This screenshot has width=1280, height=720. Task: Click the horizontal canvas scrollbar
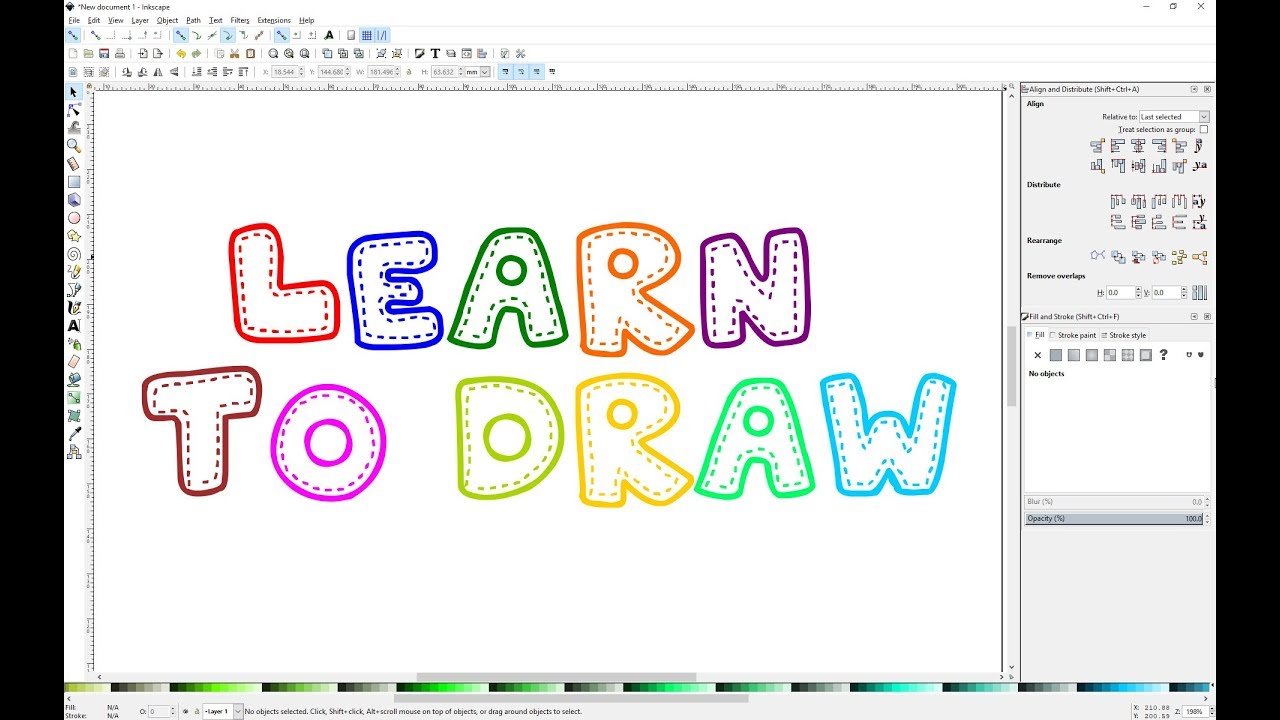(x=556, y=677)
